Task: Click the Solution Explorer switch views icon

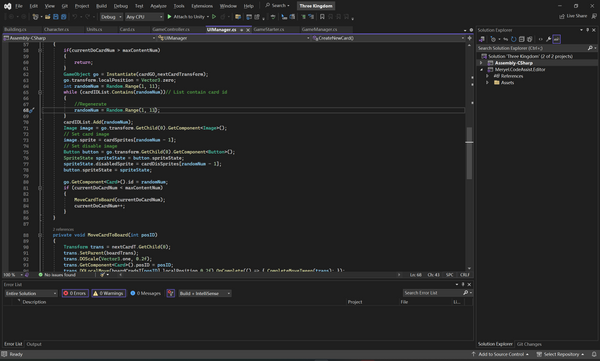Action: 482,39
